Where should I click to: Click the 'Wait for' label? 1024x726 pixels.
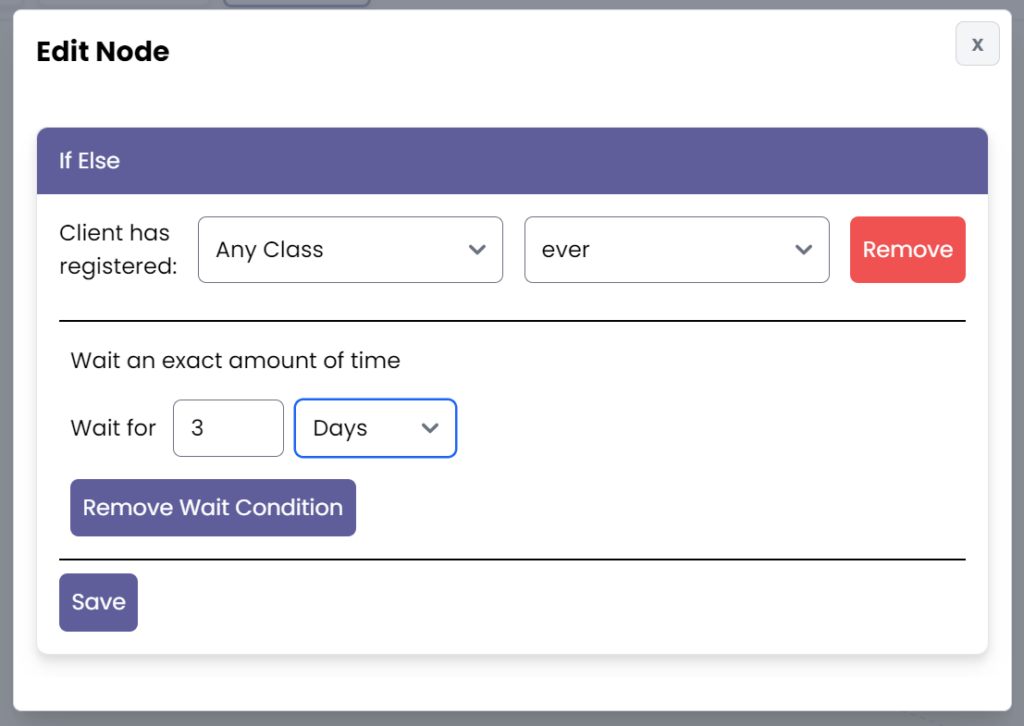[113, 428]
